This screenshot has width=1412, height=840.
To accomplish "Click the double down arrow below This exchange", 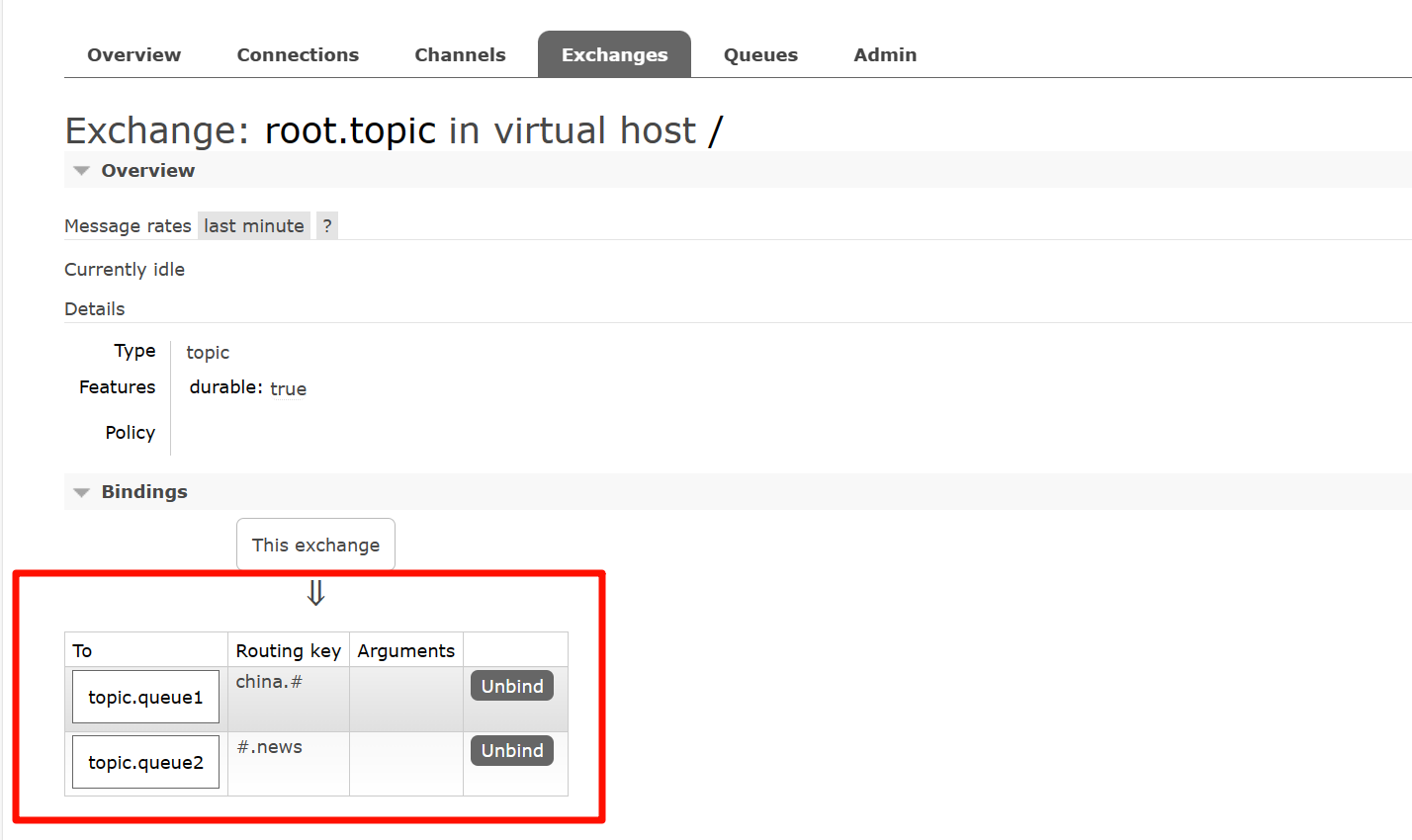I will [x=315, y=593].
